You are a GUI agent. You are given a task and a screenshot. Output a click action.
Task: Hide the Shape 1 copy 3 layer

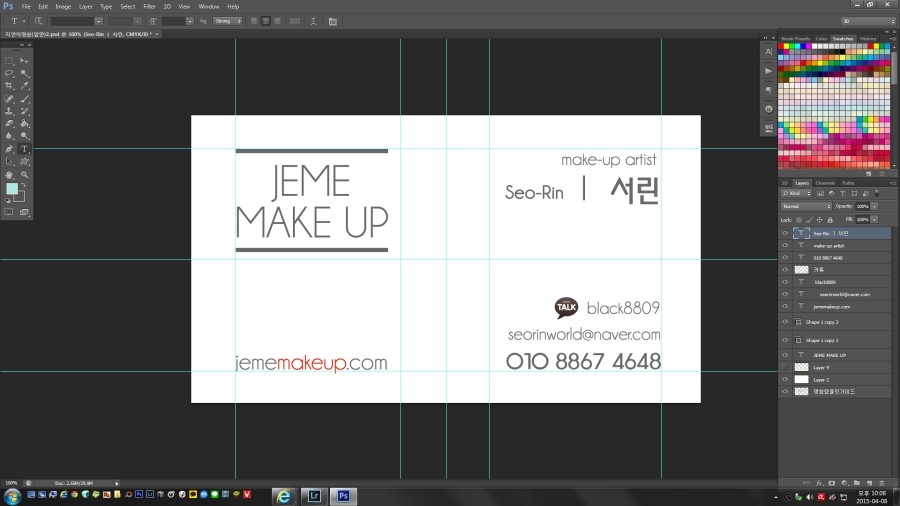coord(785,321)
